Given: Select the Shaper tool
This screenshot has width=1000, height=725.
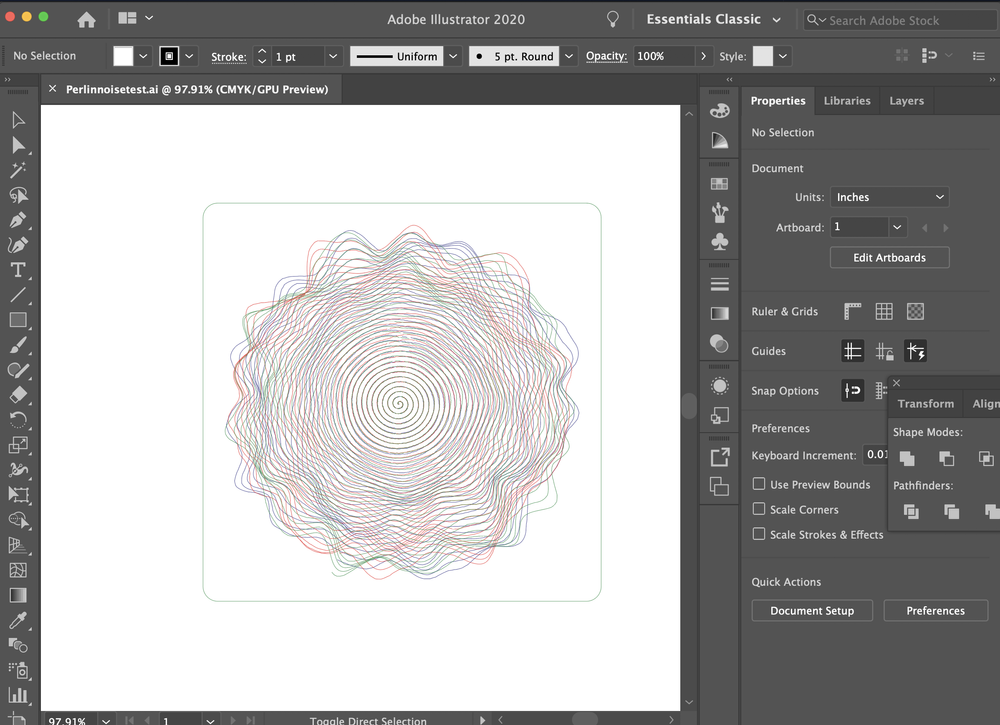Looking at the screenshot, I should tap(18, 370).
